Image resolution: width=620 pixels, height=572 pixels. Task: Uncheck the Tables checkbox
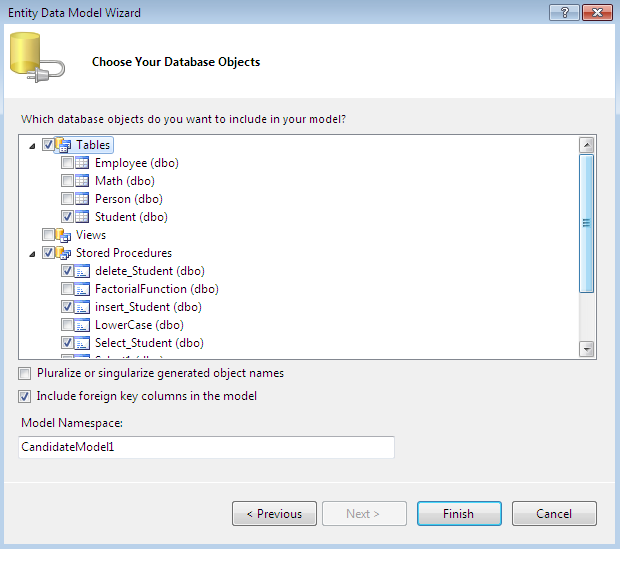coord(48,145)
